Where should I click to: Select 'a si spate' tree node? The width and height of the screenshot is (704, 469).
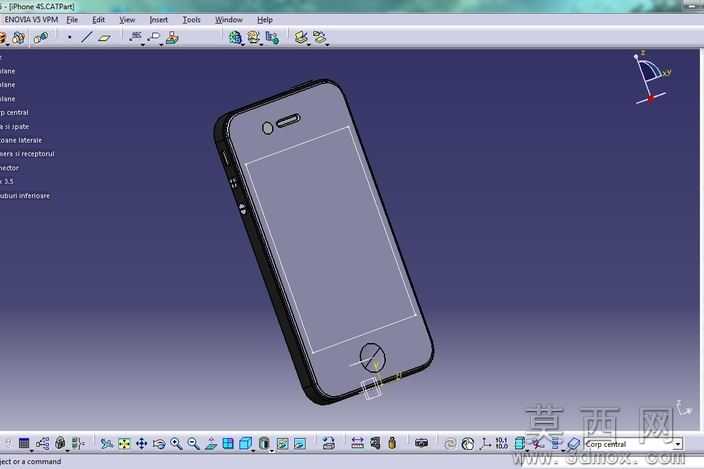tap(14, 127)
